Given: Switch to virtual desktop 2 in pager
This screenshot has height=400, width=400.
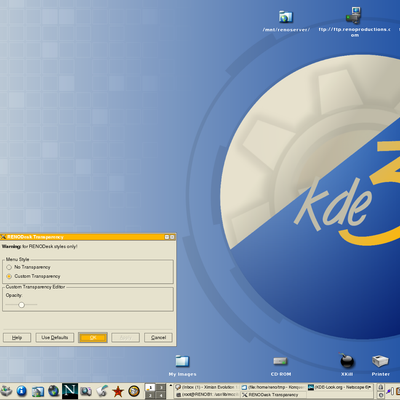Looking at the screenshot, I should [x=150, y=395].
